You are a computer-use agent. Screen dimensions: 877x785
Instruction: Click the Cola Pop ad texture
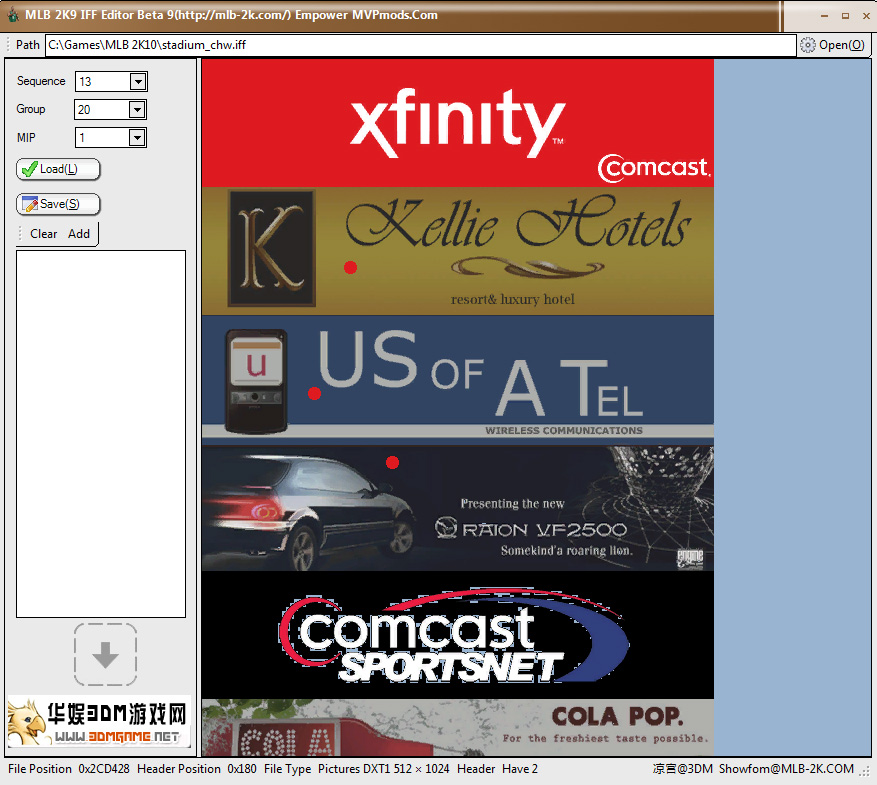[458, 727]
